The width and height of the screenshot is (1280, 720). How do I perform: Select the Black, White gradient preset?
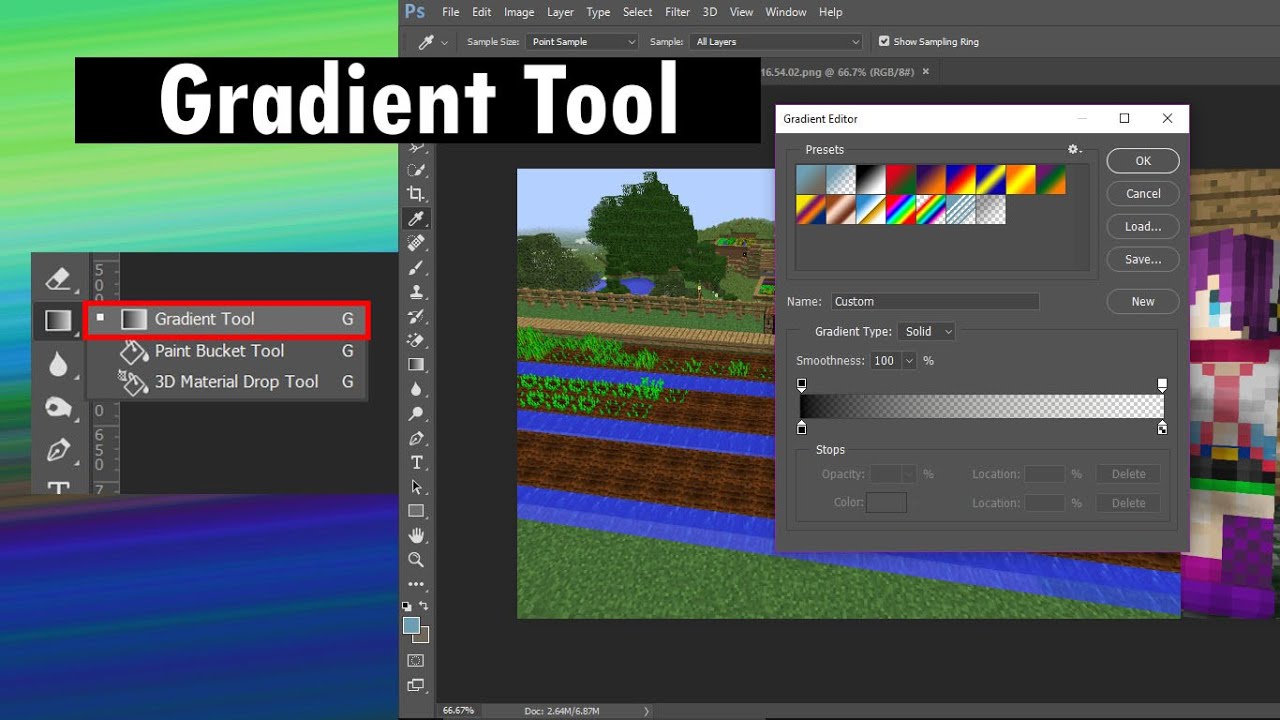(x=871, y=180)
